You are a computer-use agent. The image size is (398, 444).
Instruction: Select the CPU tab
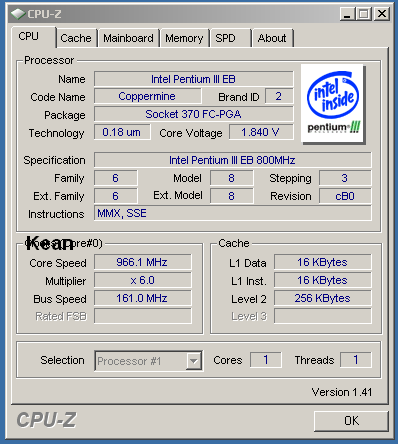pos(33,37)
